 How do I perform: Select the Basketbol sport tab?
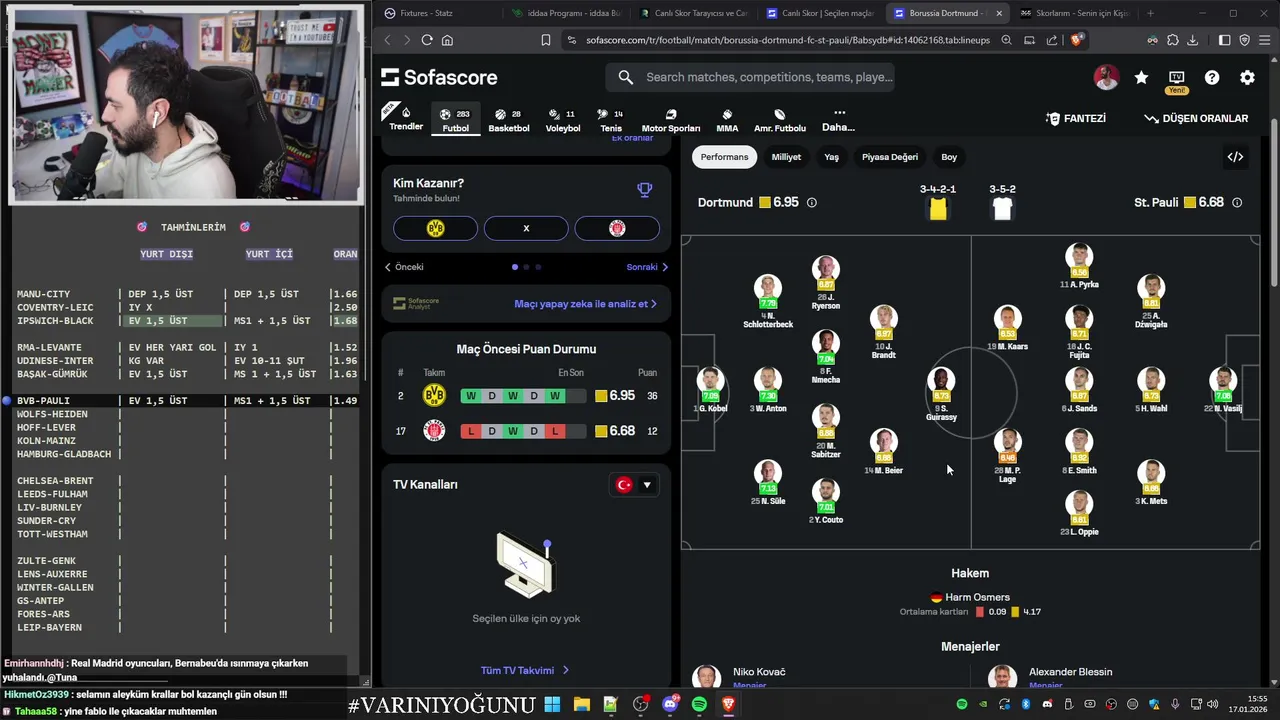508,120
